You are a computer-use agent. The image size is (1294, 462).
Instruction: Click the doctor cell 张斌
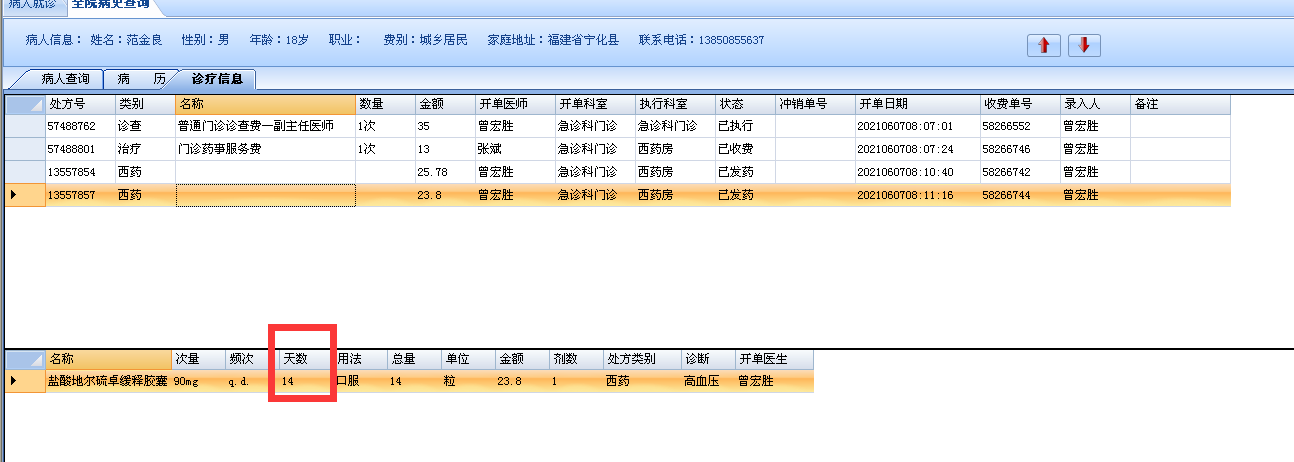click(515, 149)
